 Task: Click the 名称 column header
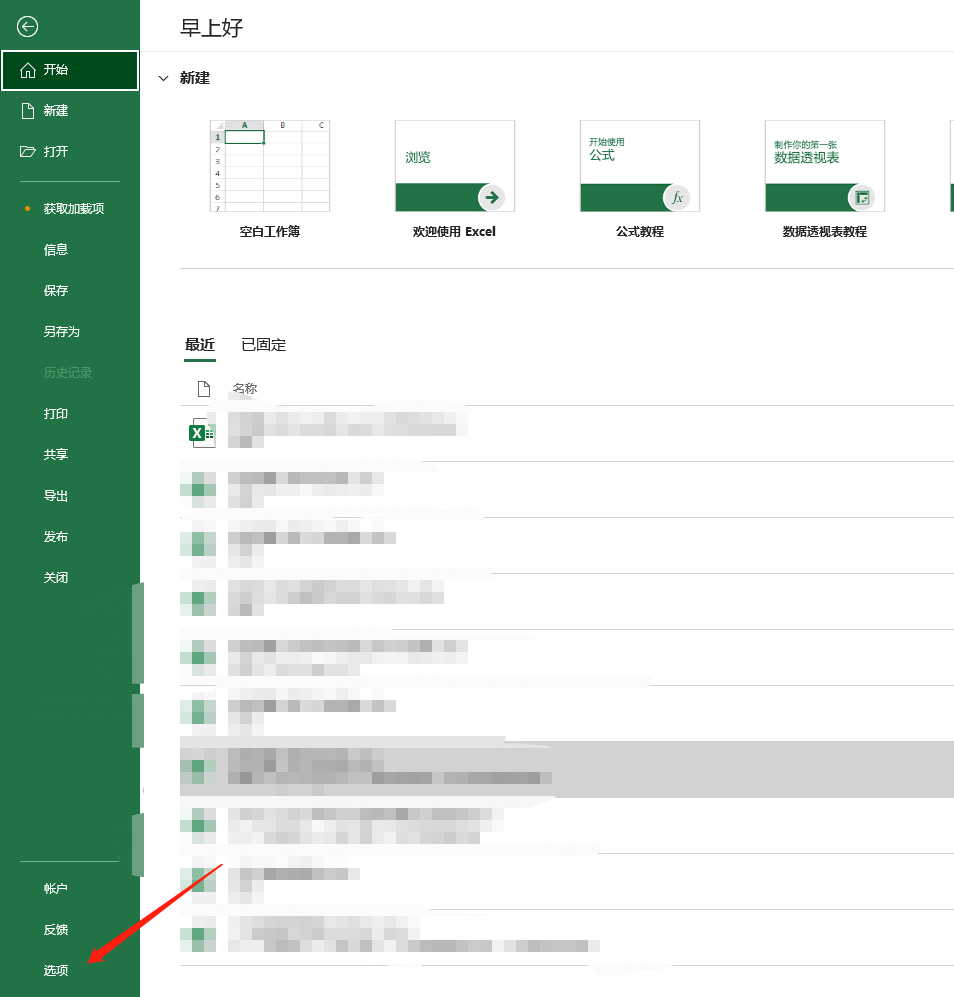click(245, 388)
